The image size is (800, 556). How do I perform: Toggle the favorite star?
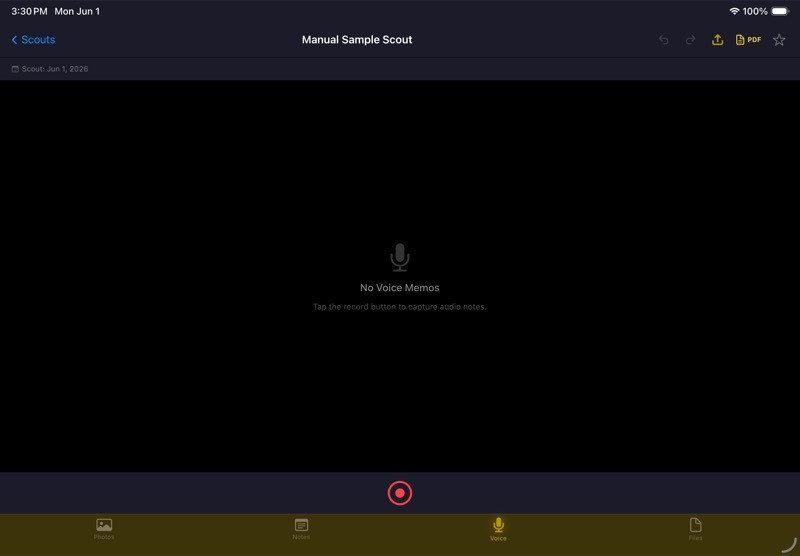click(x=779, y=40)
